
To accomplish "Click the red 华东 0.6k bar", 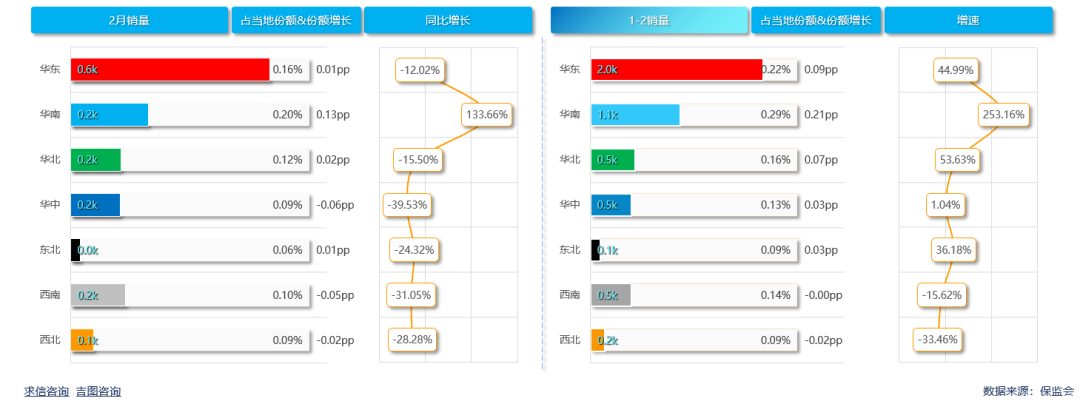I will (x=170, y=69).
